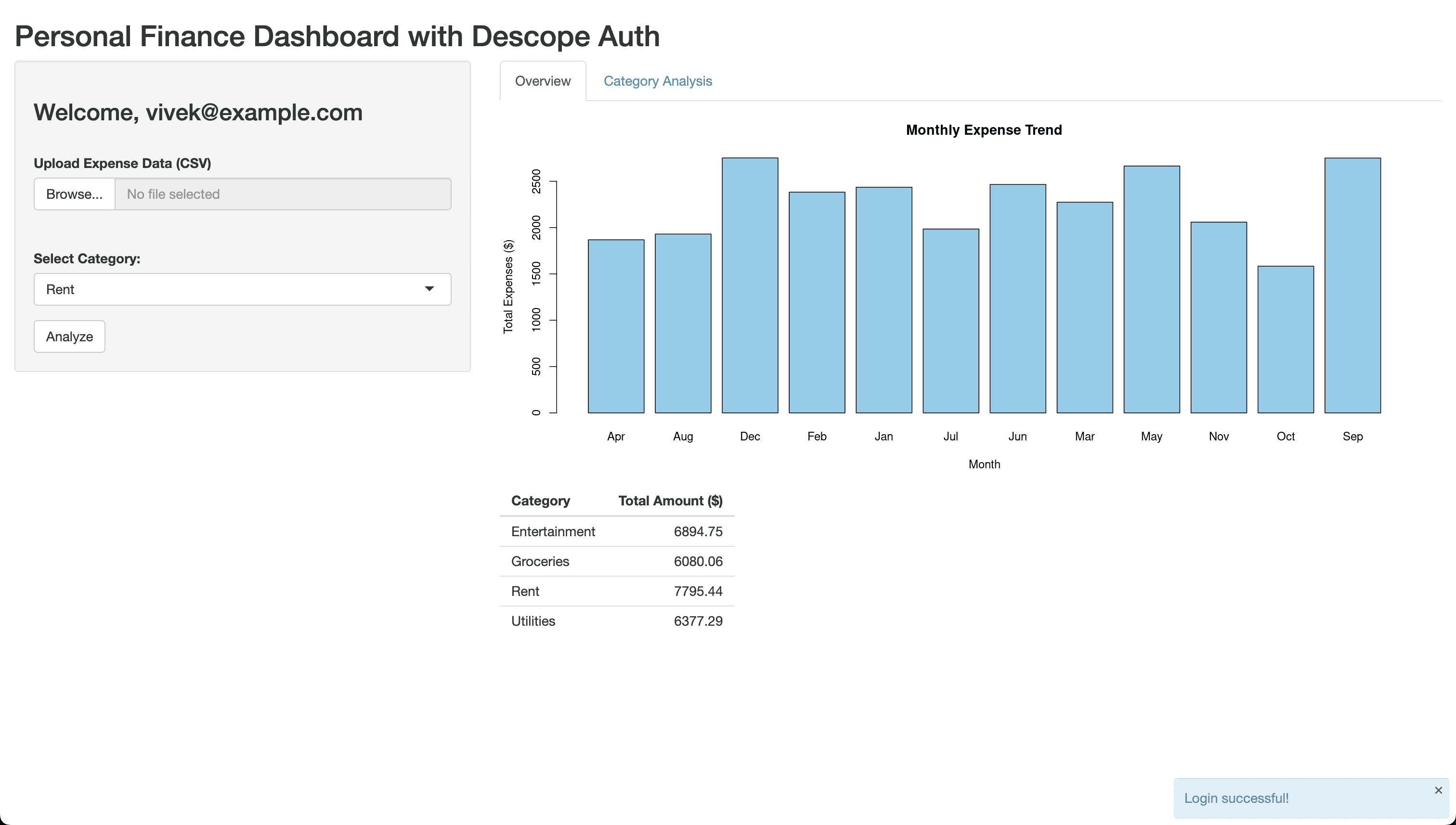Screen dimensions: 1456x825
Task: Click the dropdown caret next to Rent
Action: 429,289
